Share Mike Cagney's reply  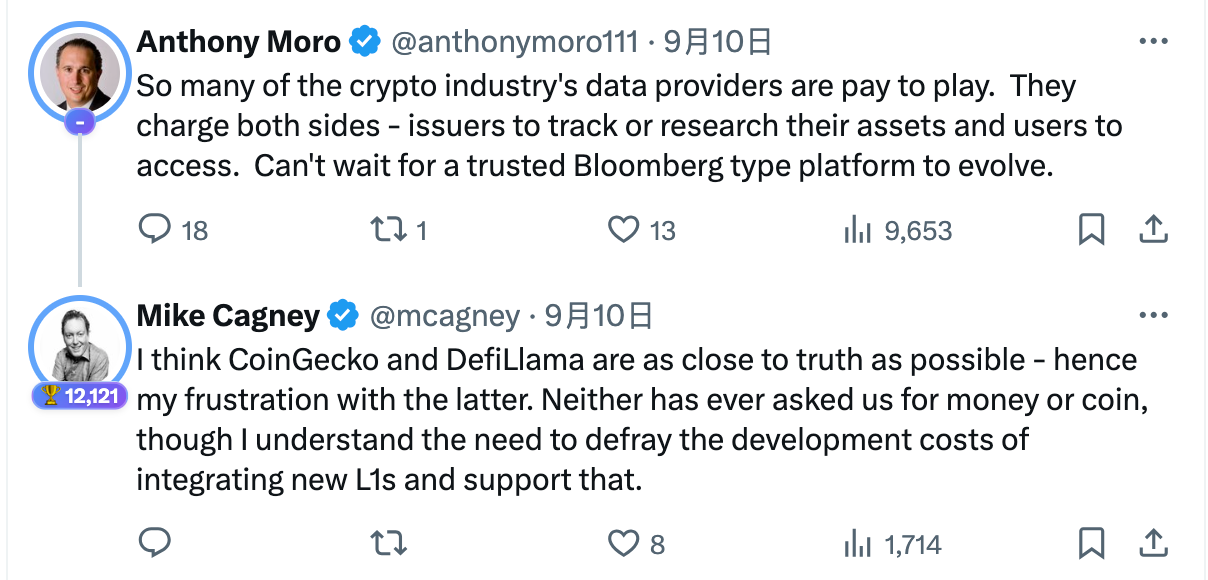click(1153, 545)
